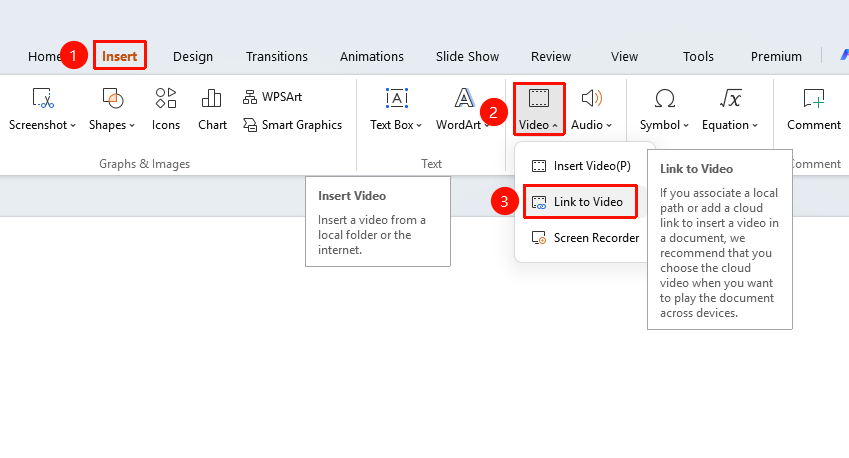Click the Text Box icon
This screenshot has height=458, width=849.
point(397,99)
